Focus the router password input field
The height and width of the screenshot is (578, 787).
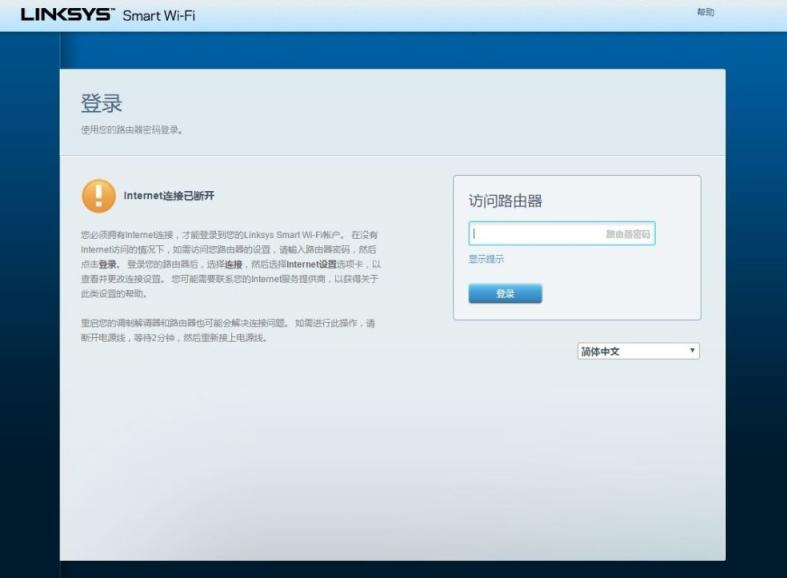tap(562, 233)
